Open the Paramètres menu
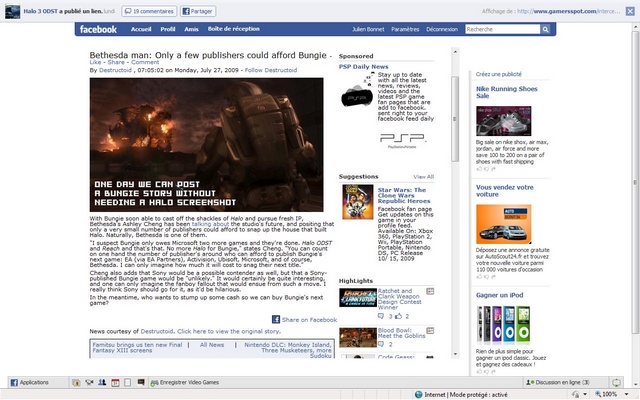Screen dimensions: 640x400 [405, 30]
